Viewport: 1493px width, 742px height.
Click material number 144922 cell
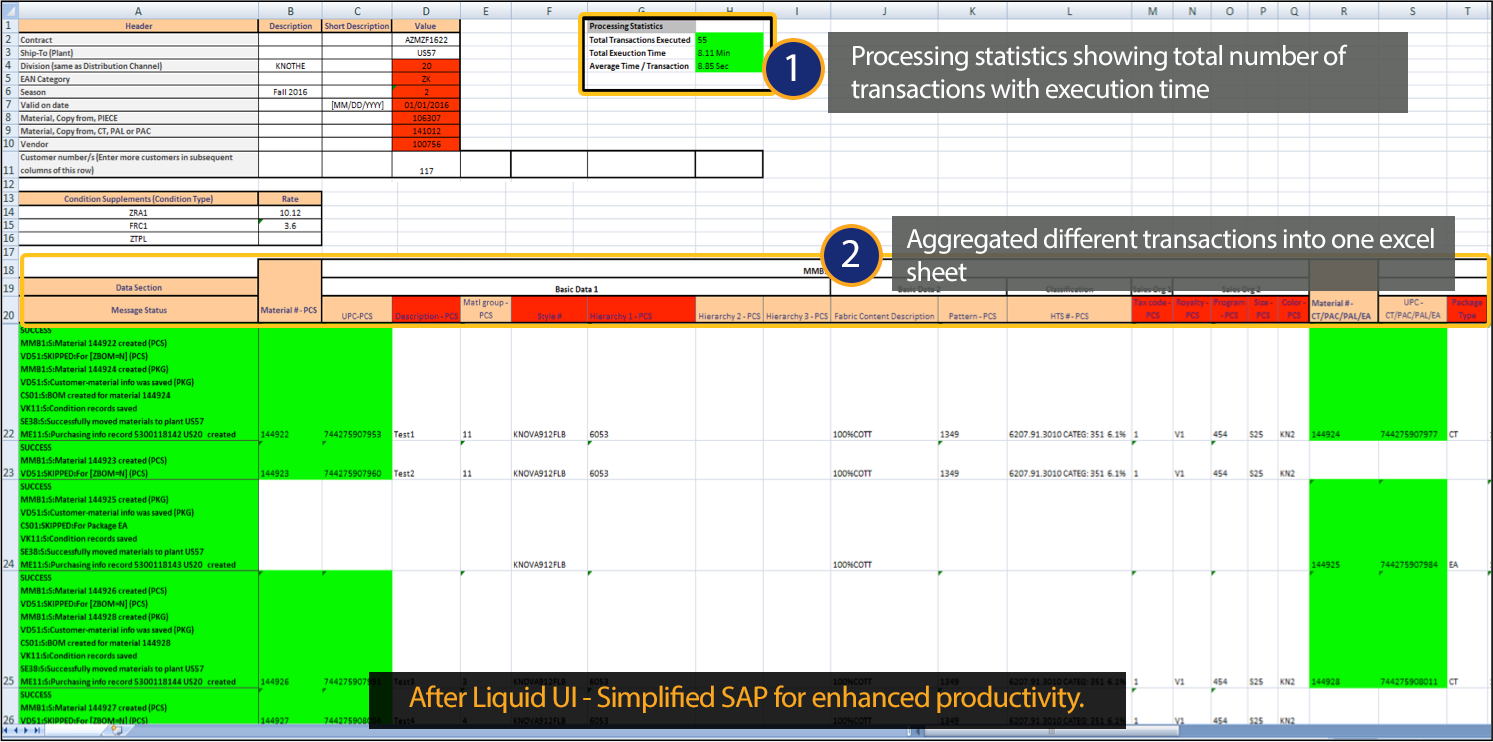point(290,435)
